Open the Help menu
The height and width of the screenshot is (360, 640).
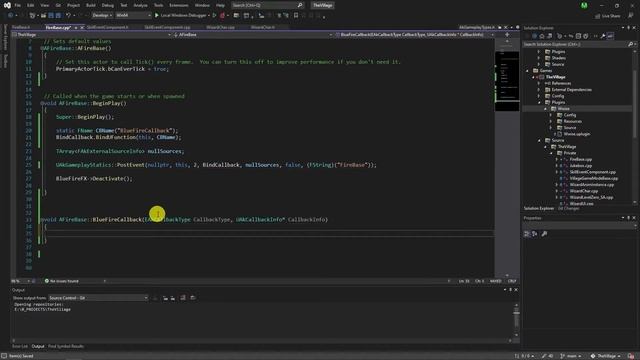coord(220,5)
